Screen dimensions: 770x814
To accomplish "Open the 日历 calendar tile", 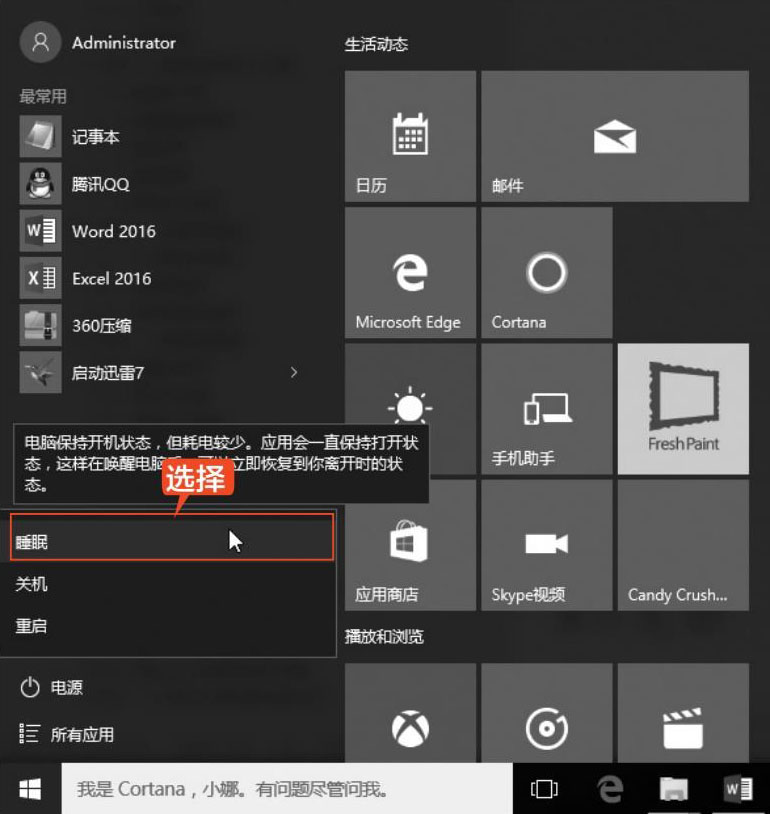I will point(410,136).
